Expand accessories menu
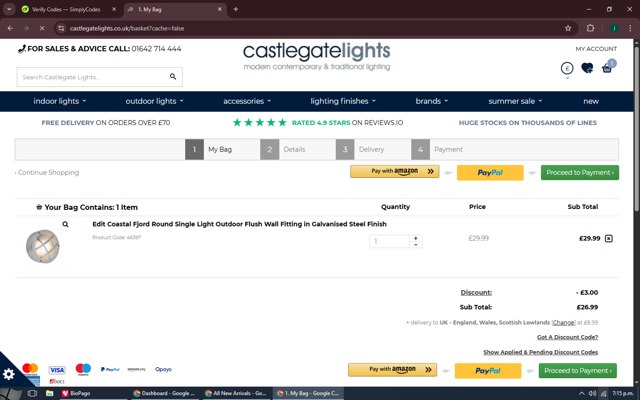The image size is (640, 400). tap(247, 101)
